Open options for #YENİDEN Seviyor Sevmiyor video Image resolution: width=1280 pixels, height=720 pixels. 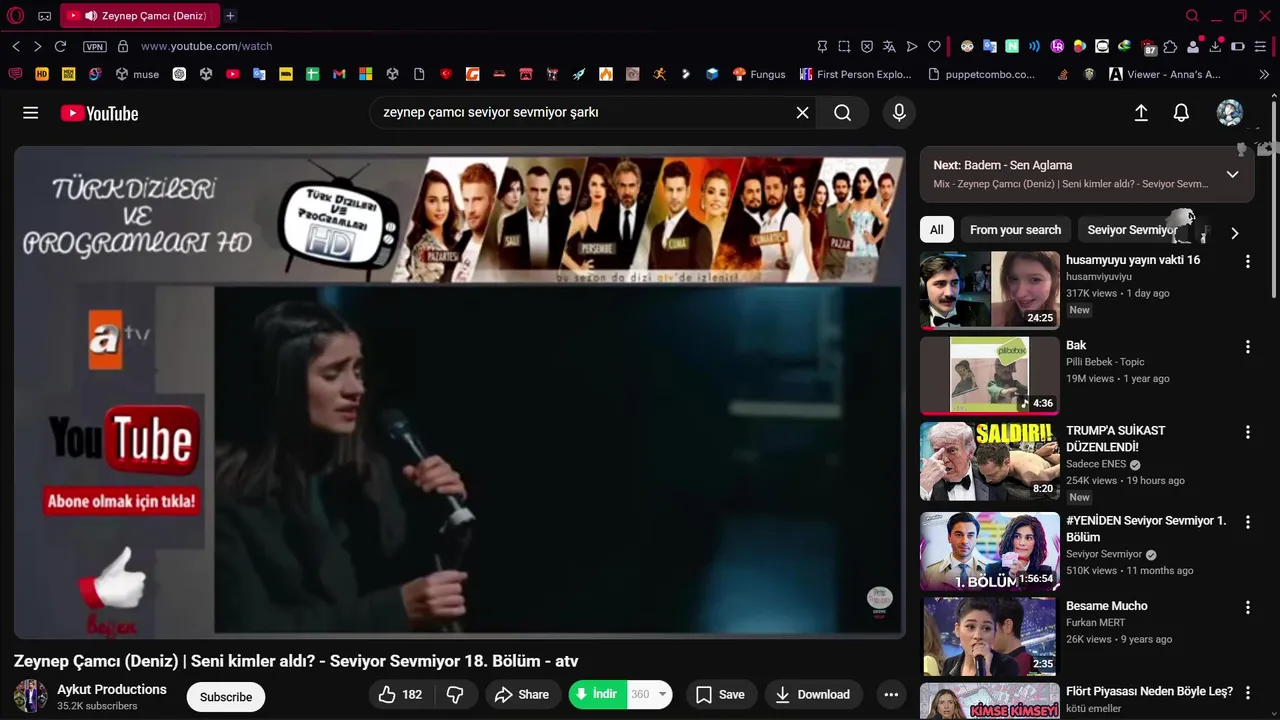(x=1247, y=522)
